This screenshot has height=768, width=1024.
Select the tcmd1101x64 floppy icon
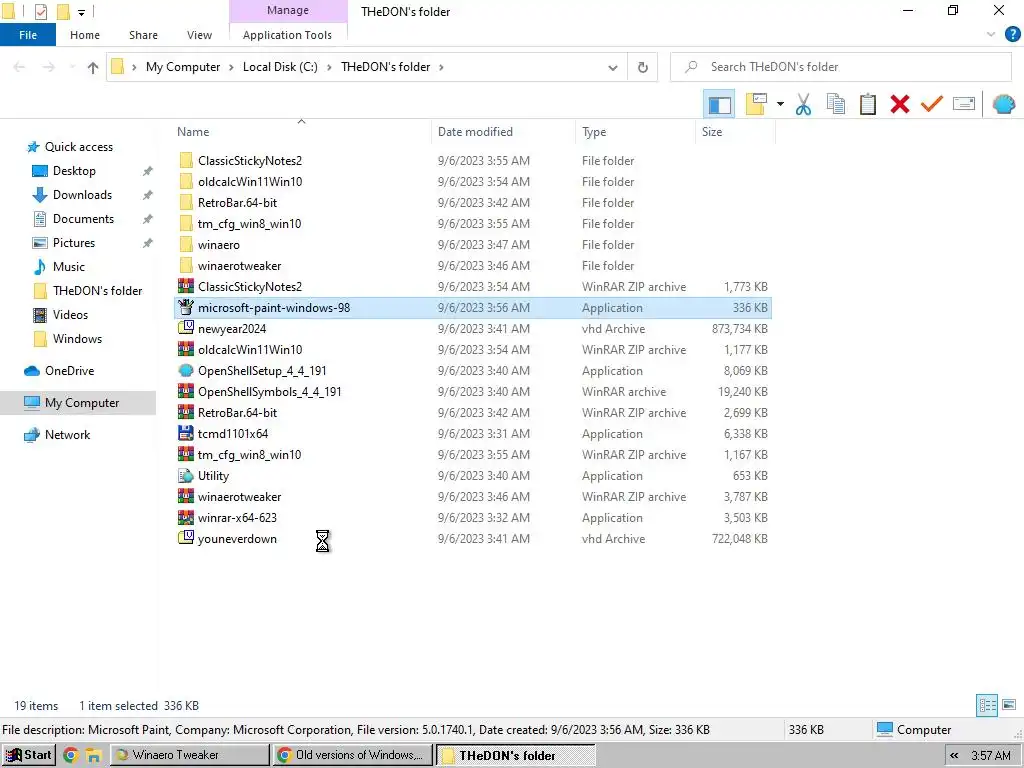pyautogui.click(x=186, y=434)
